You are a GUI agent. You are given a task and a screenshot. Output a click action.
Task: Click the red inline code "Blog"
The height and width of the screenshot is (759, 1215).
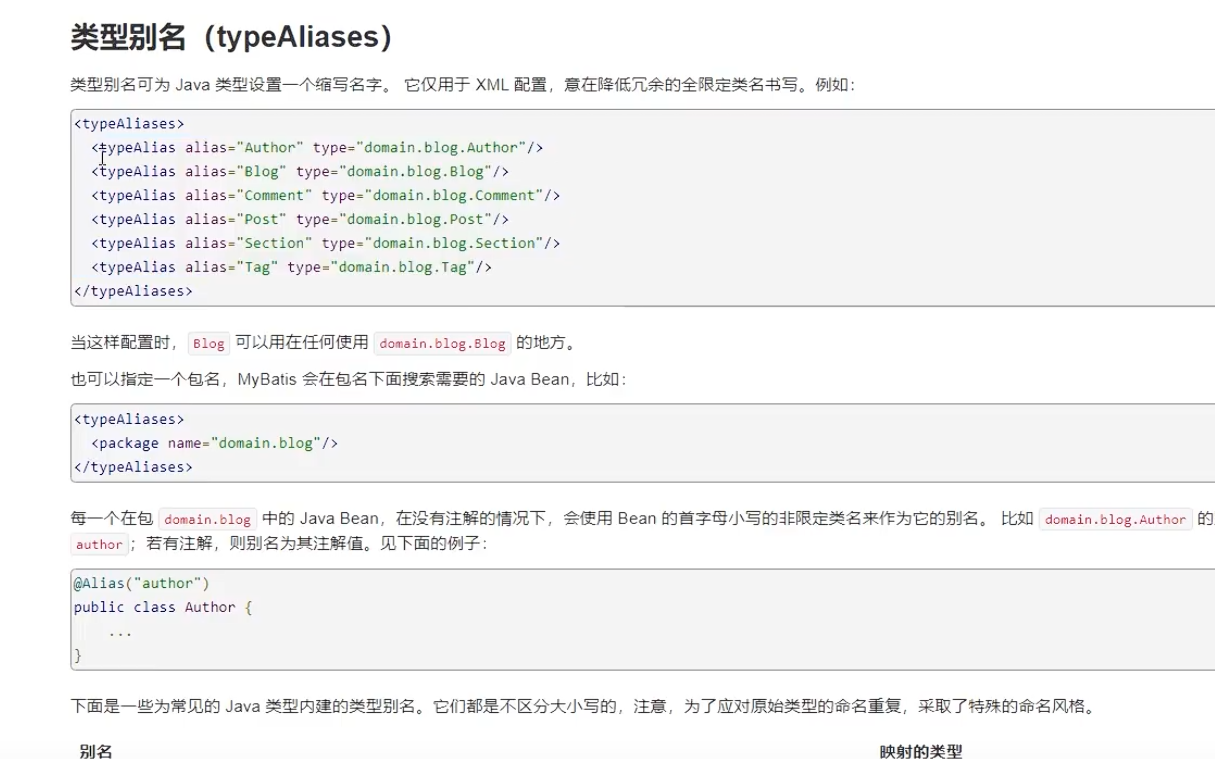click(x=209, y=344)
